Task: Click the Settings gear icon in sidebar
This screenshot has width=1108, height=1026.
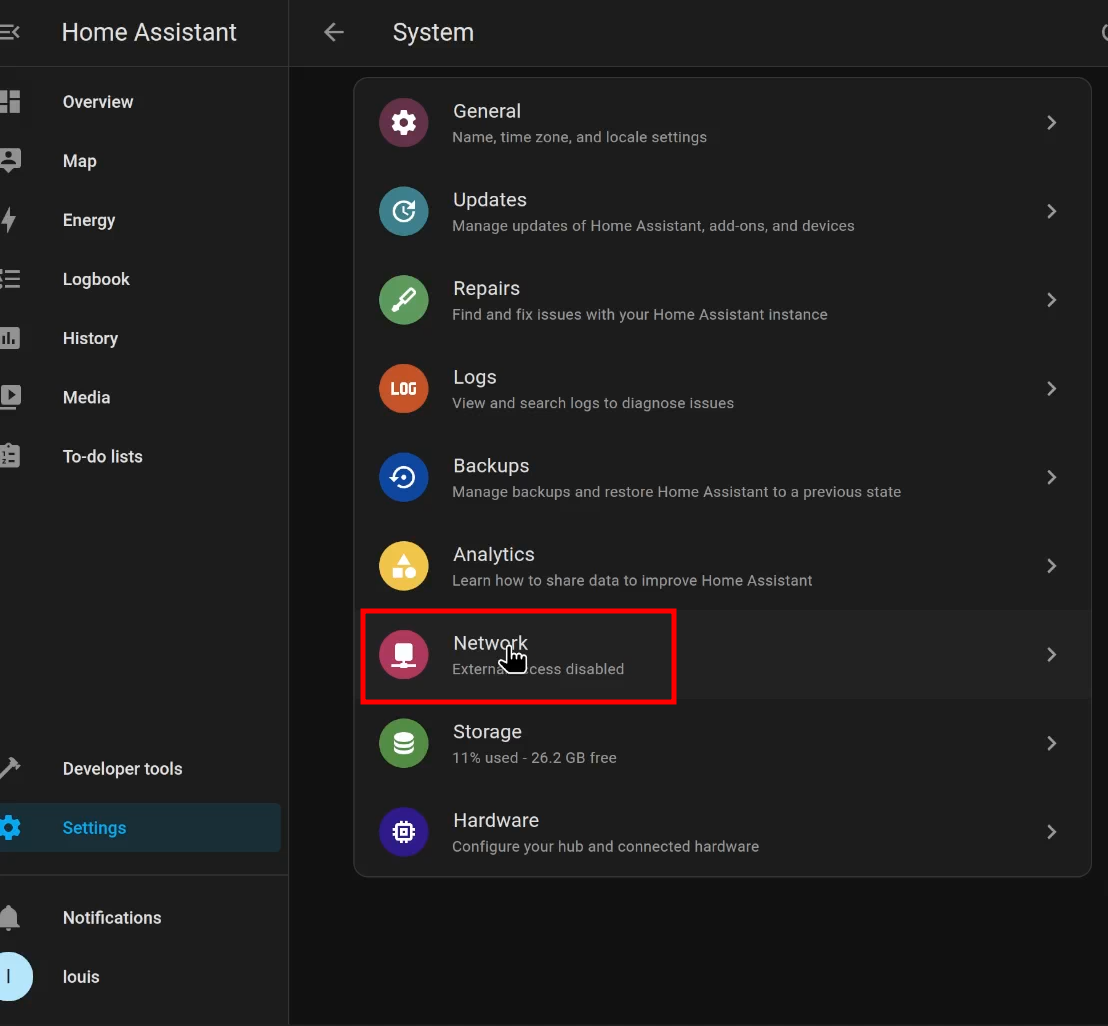Action: (x=10, y=827)
